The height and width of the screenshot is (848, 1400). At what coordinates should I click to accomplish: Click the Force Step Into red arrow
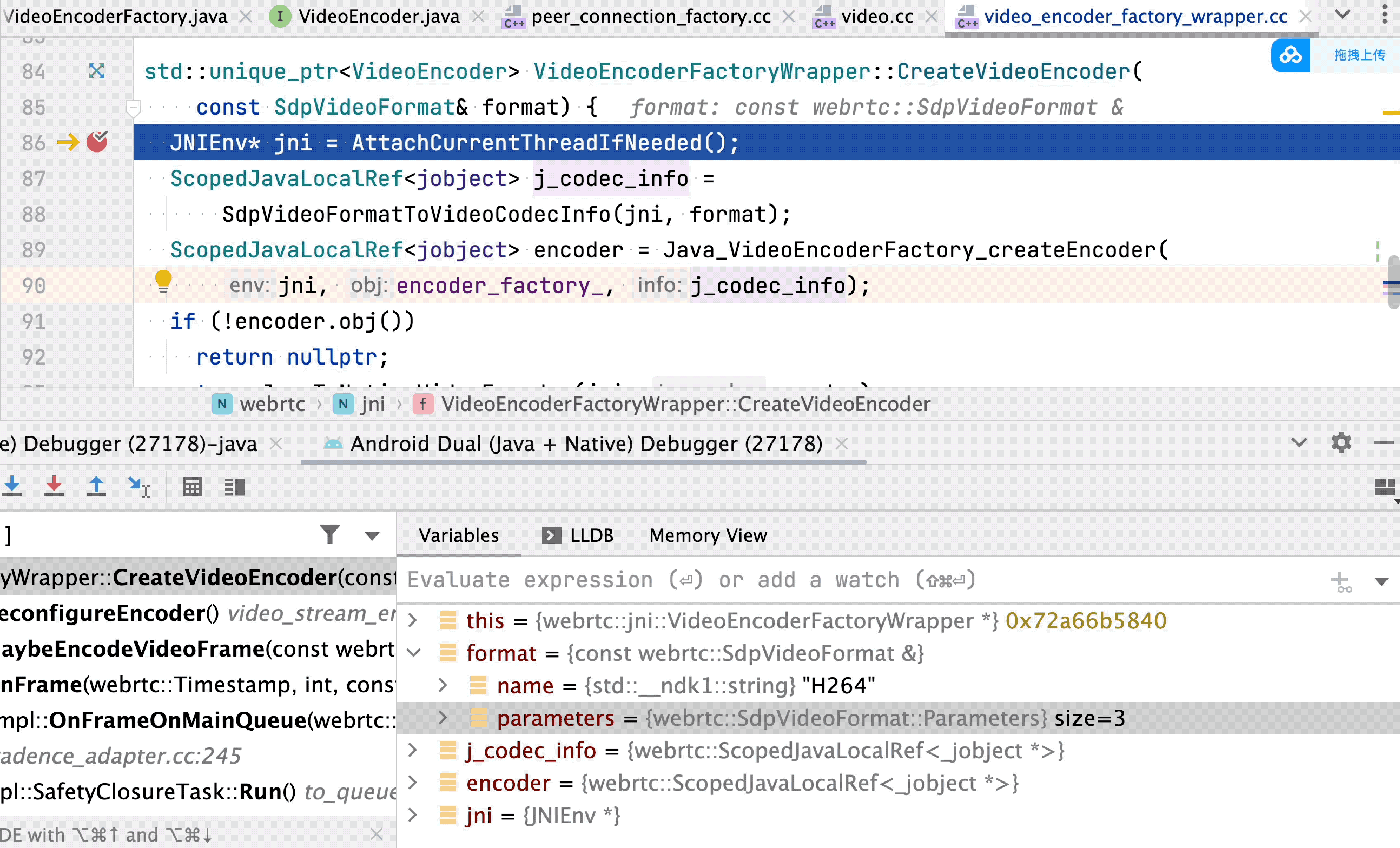54,486
